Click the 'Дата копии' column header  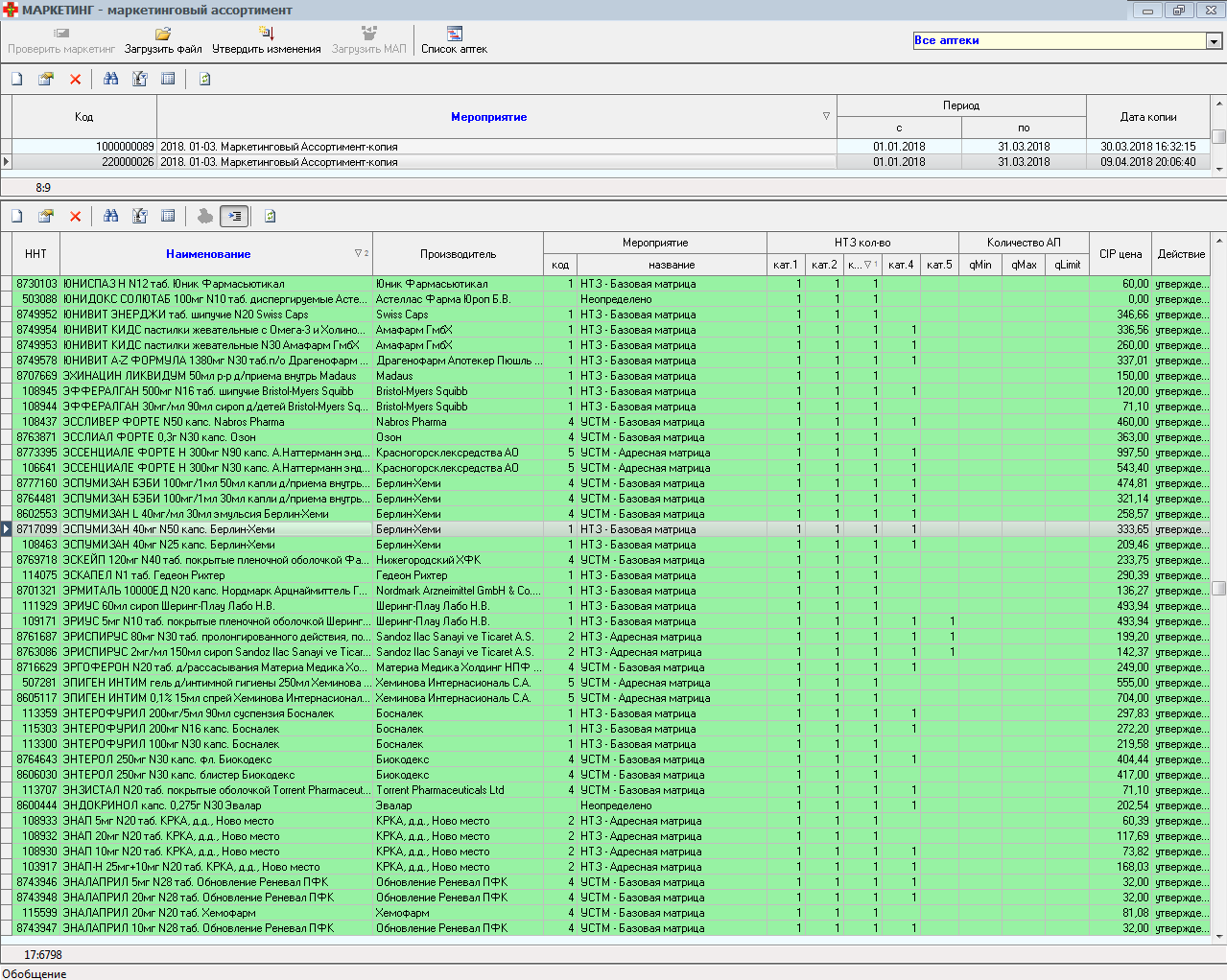pyautogui.click(x=1147, y=117)
